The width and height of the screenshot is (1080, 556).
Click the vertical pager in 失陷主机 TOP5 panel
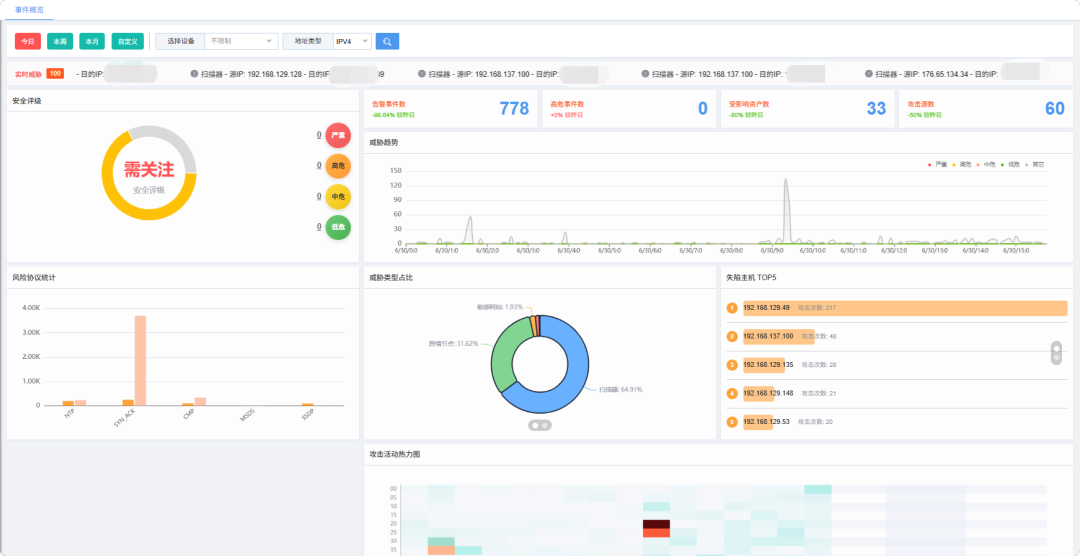[x=1057, y=353]
